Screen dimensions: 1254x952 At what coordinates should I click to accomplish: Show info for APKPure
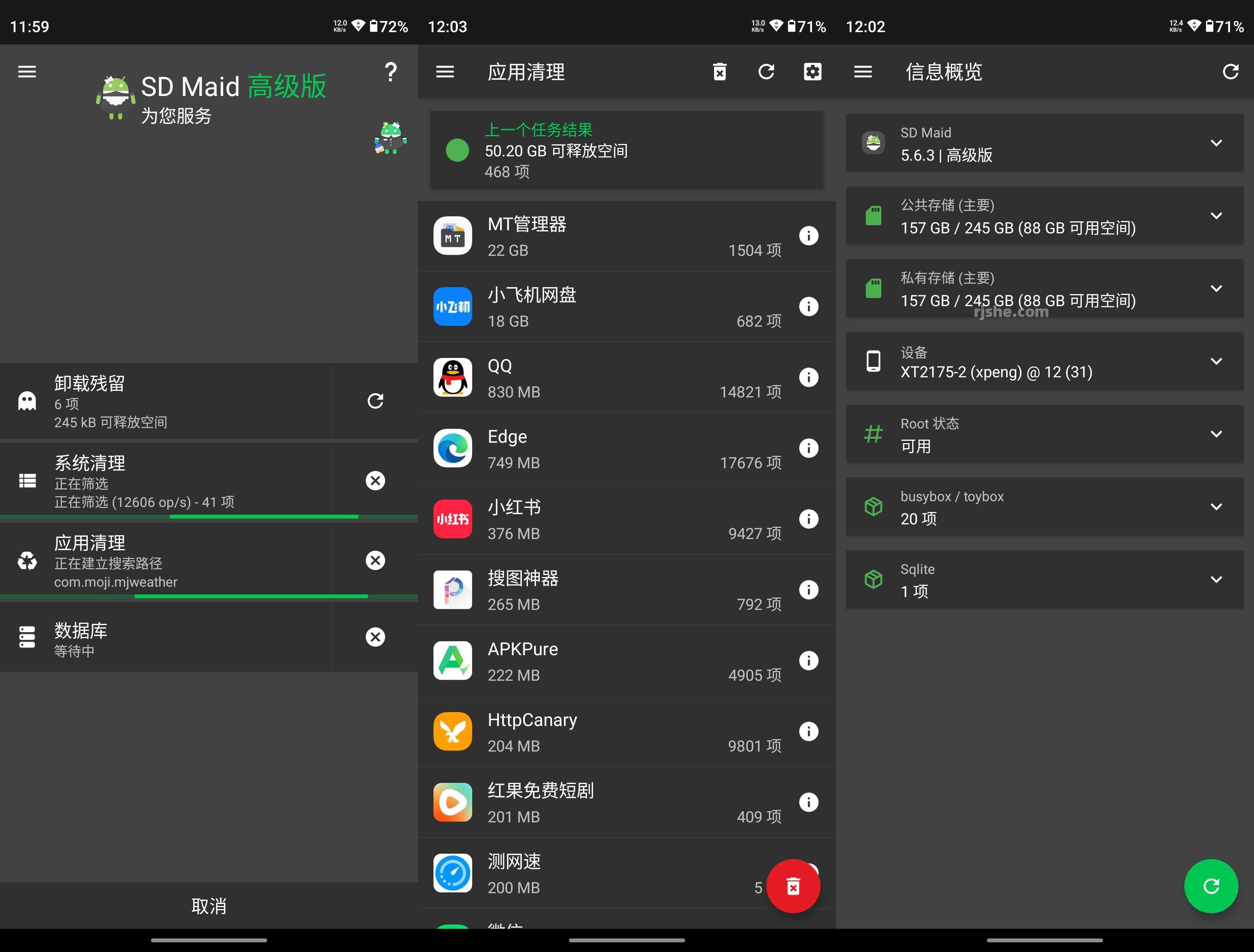[809, 661]
